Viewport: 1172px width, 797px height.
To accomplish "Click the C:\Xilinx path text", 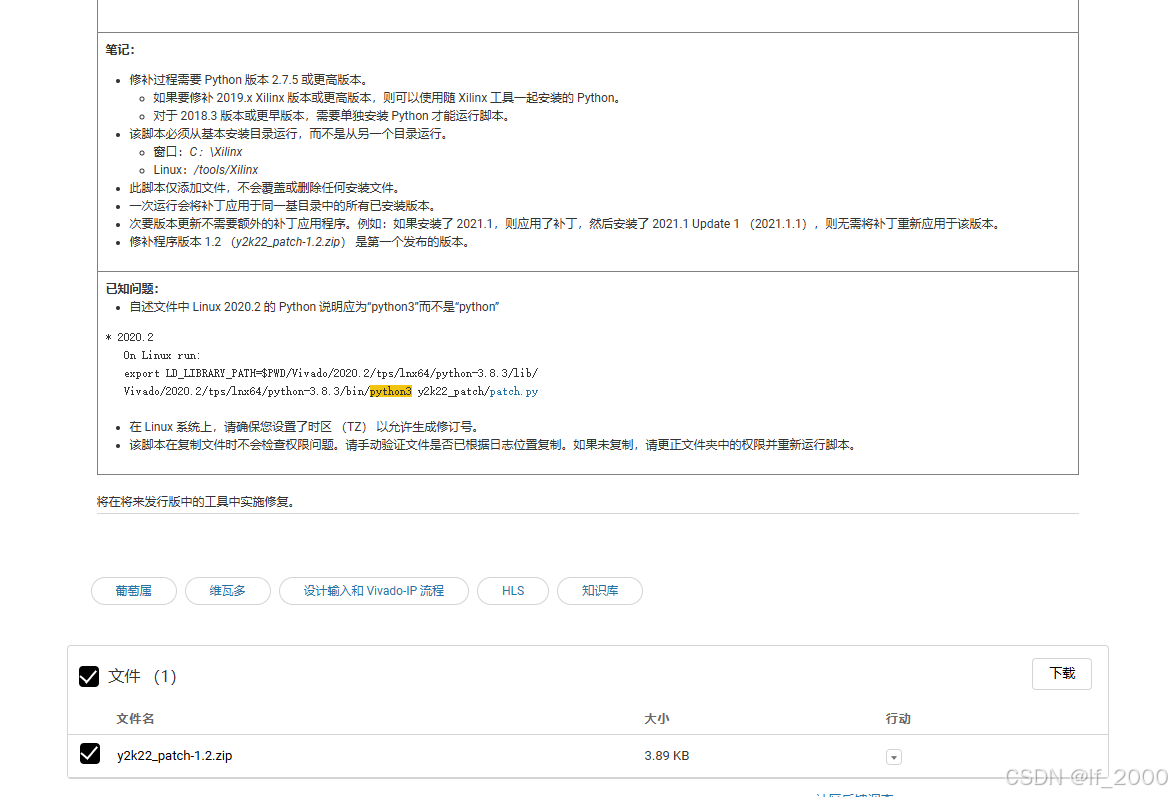I will pos(215,152).
